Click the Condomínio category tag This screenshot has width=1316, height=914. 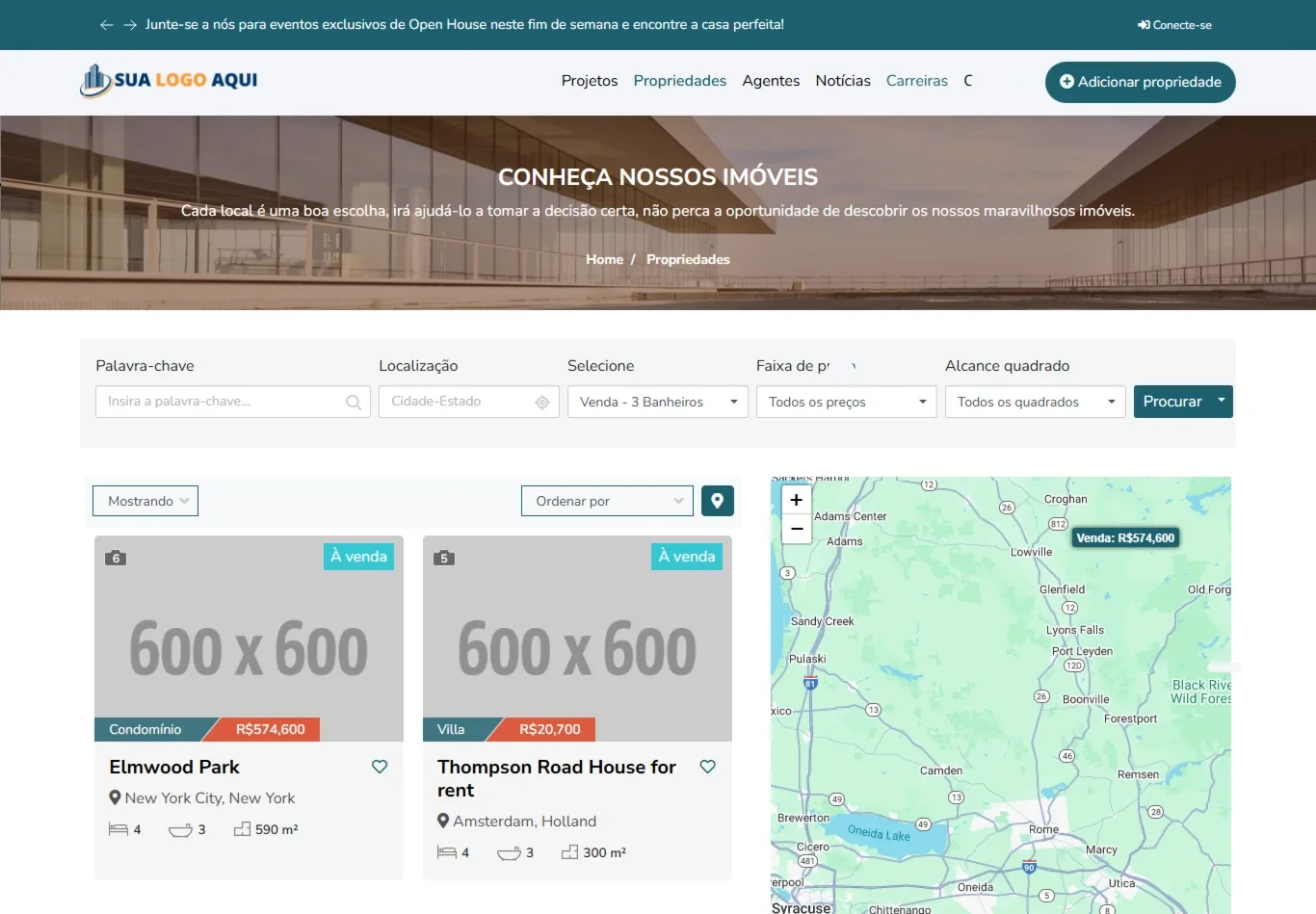145,729
